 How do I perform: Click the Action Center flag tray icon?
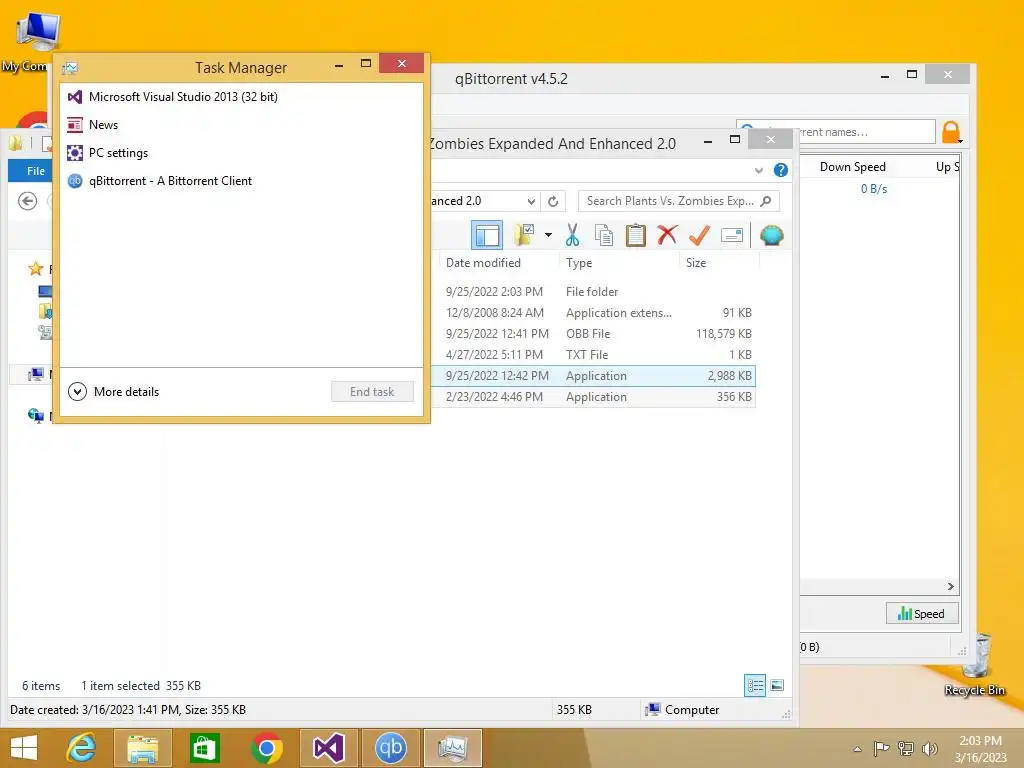[x=881, y=749]
